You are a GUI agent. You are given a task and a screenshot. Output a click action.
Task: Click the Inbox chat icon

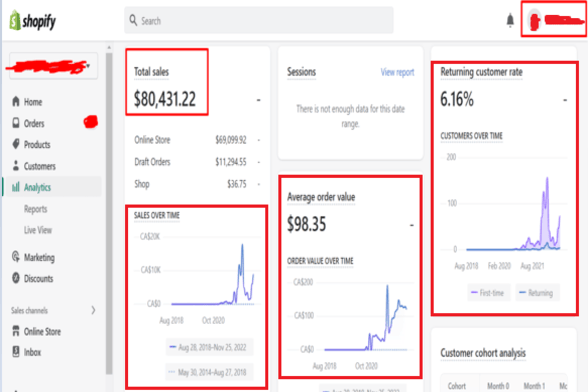click(x=16, y=352)
